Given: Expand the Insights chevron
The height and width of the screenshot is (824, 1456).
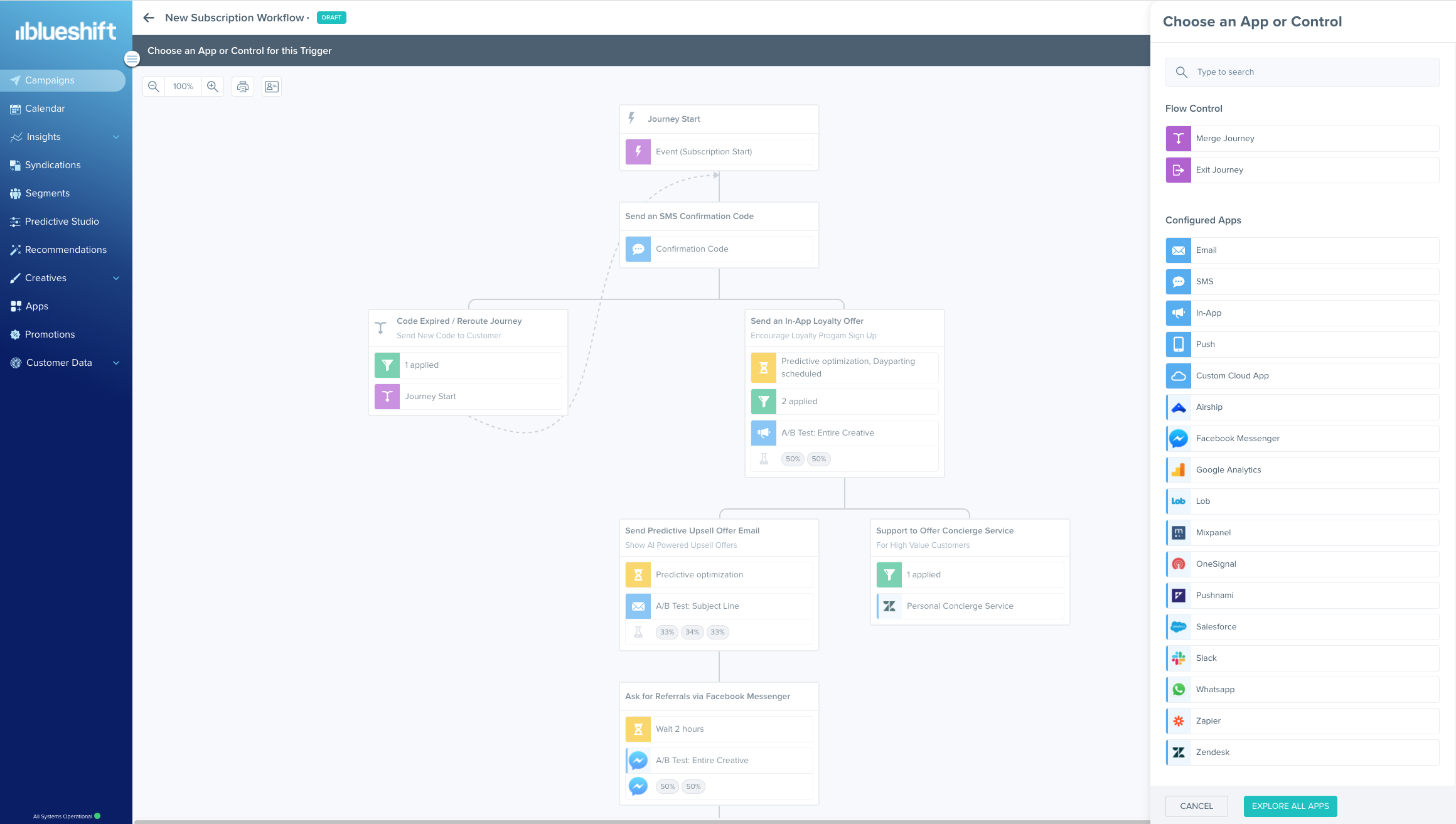Looking at the screenshot, I should (x=116, y=137).
